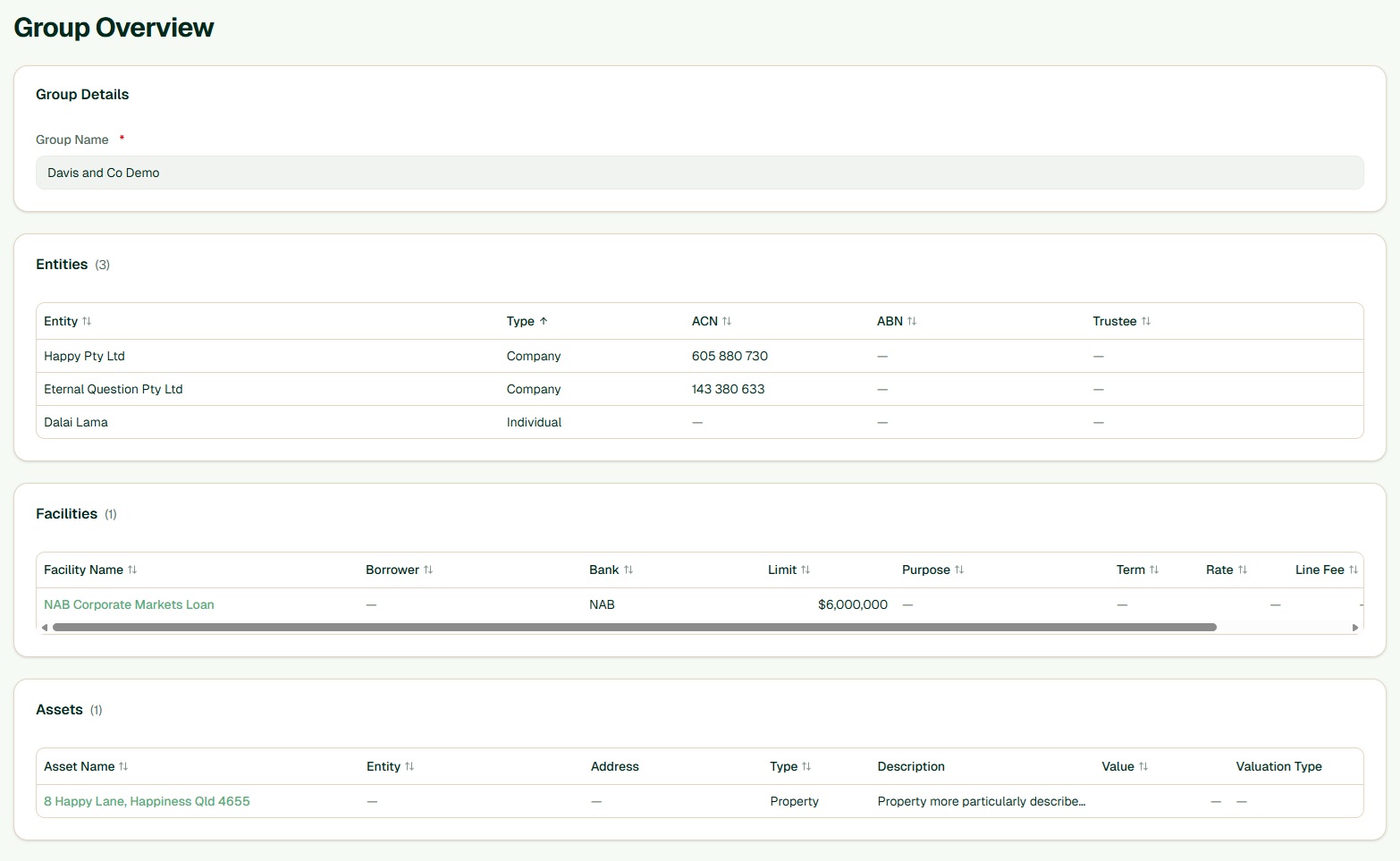Click the Type column ascending sort arrow
This screenshot has height=861, width=1400.
[544, 321]
